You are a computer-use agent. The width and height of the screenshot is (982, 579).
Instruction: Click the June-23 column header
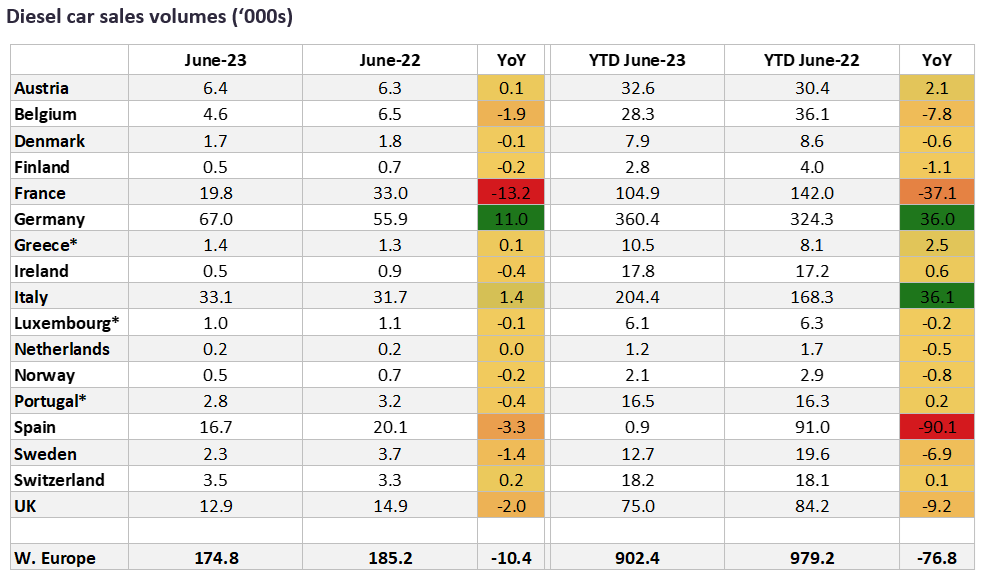pyautogui.click(x=215, y=60)
